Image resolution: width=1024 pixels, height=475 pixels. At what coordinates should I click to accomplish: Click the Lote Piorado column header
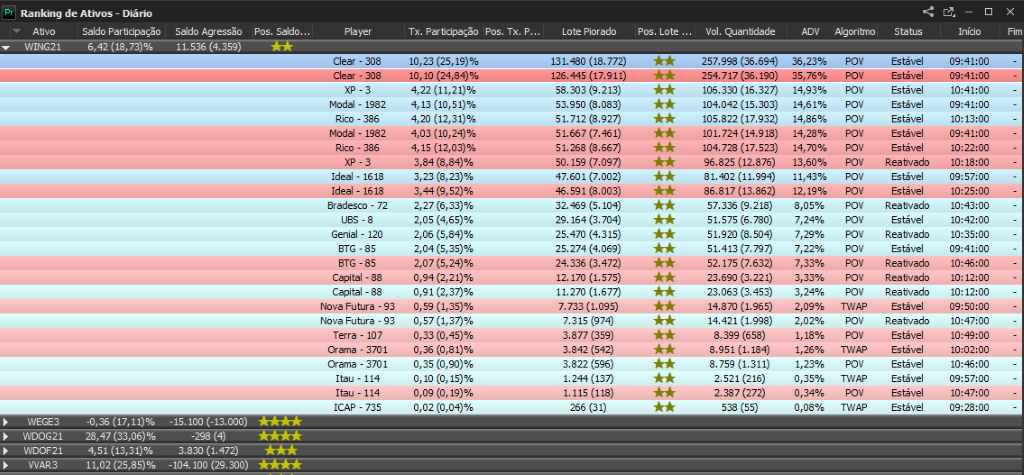pyautogui.click(x=590, y=31)
